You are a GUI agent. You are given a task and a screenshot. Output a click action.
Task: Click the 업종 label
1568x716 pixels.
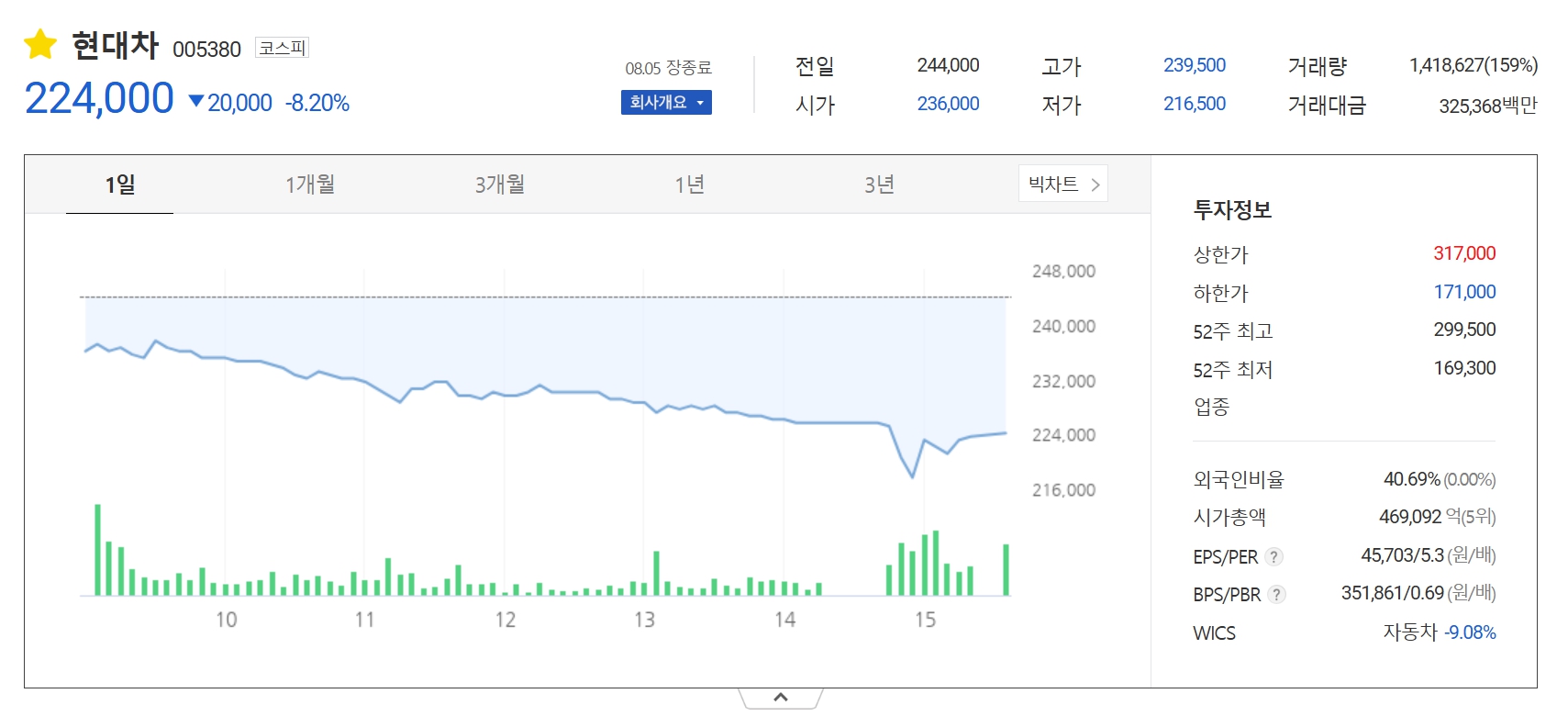1211,407
